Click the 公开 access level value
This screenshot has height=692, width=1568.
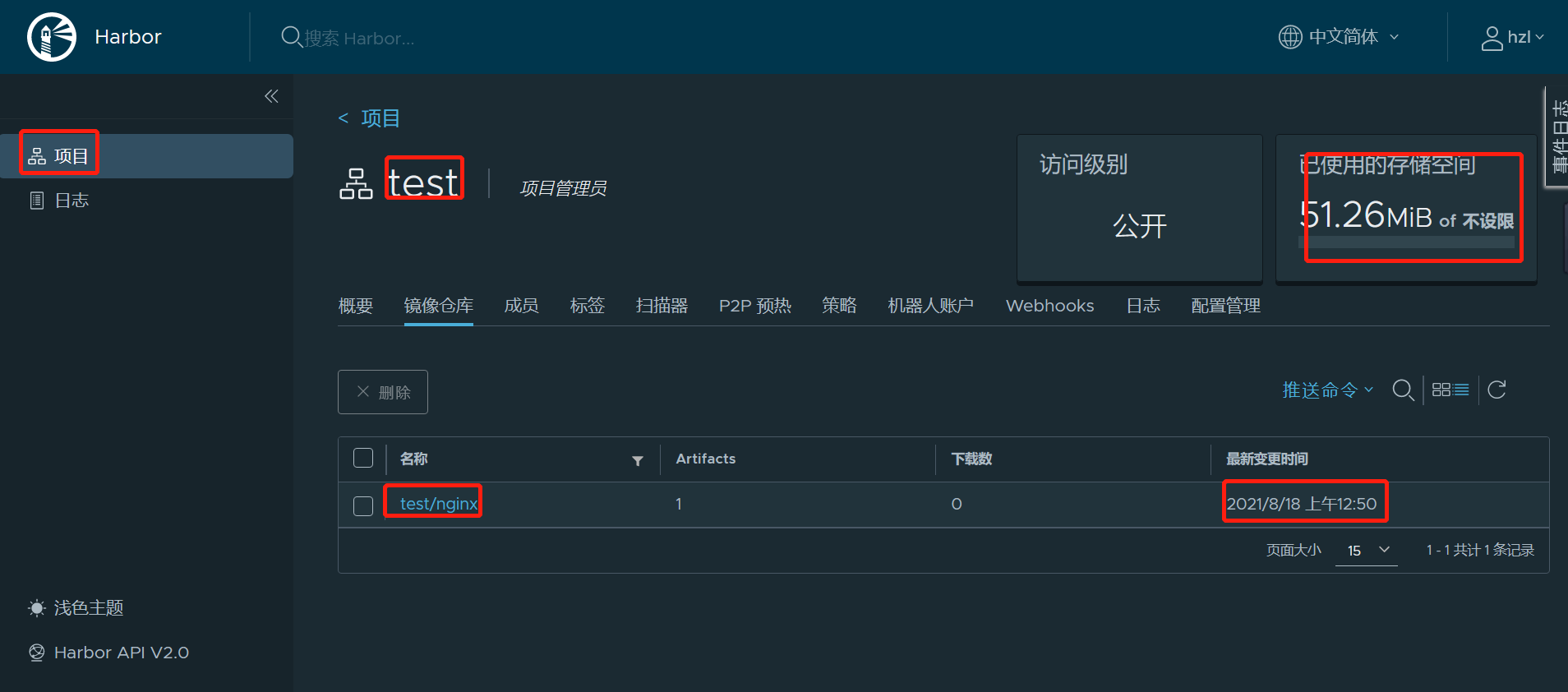pos(1140,225)
